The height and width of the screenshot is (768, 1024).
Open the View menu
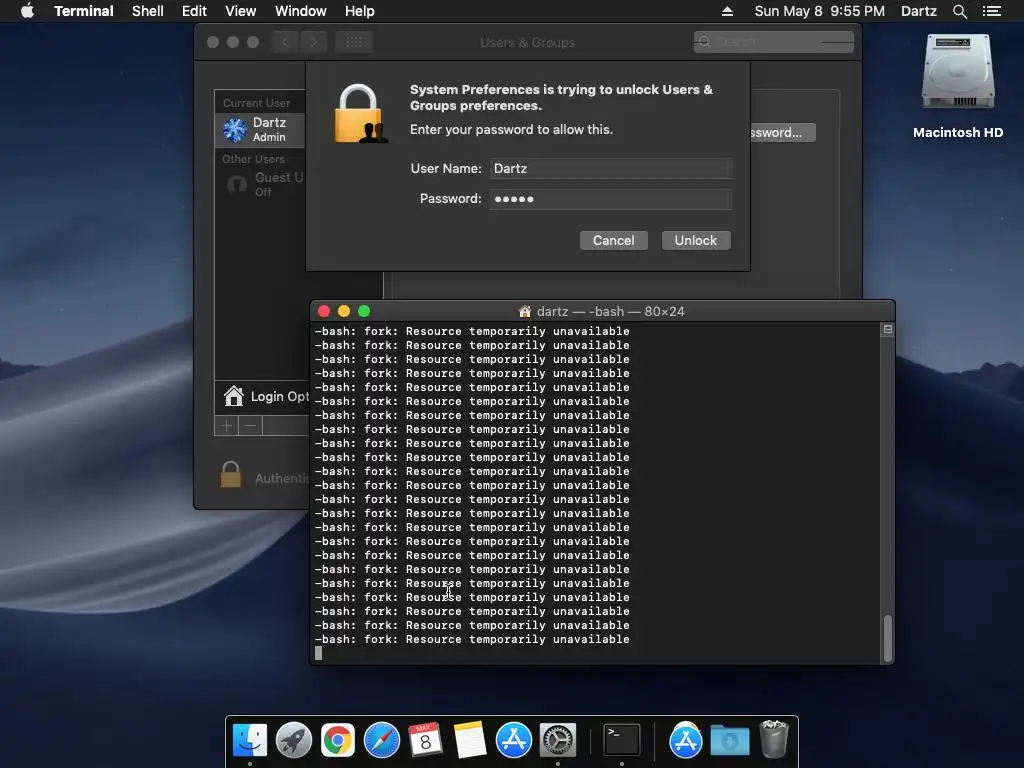(240, 11)
